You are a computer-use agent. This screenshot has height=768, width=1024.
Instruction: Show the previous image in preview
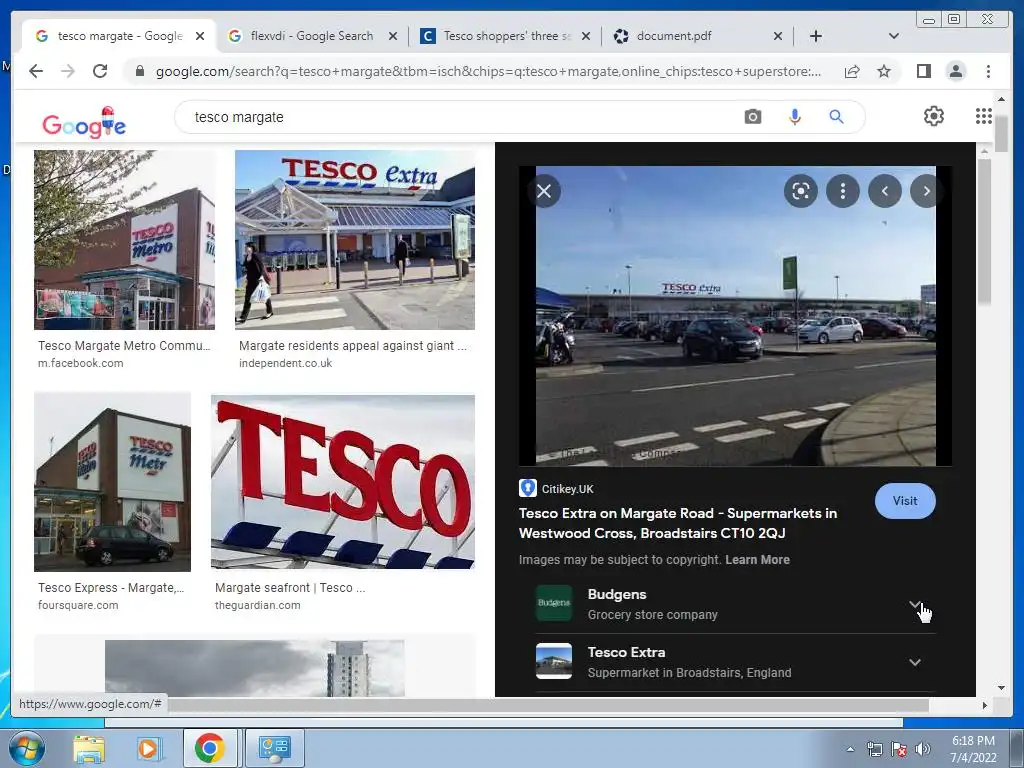pyautogui.click(x=885, y=191)
